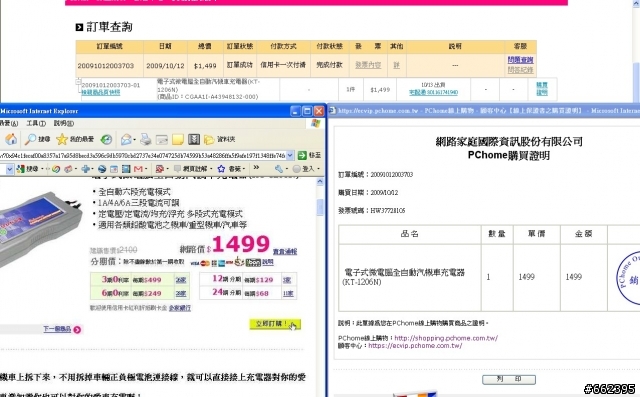This screenshot has height=397, width=640.
Task: Click the blue plus icon in Google toolbar
Action: pyautogui.click(x=86, y=169)
